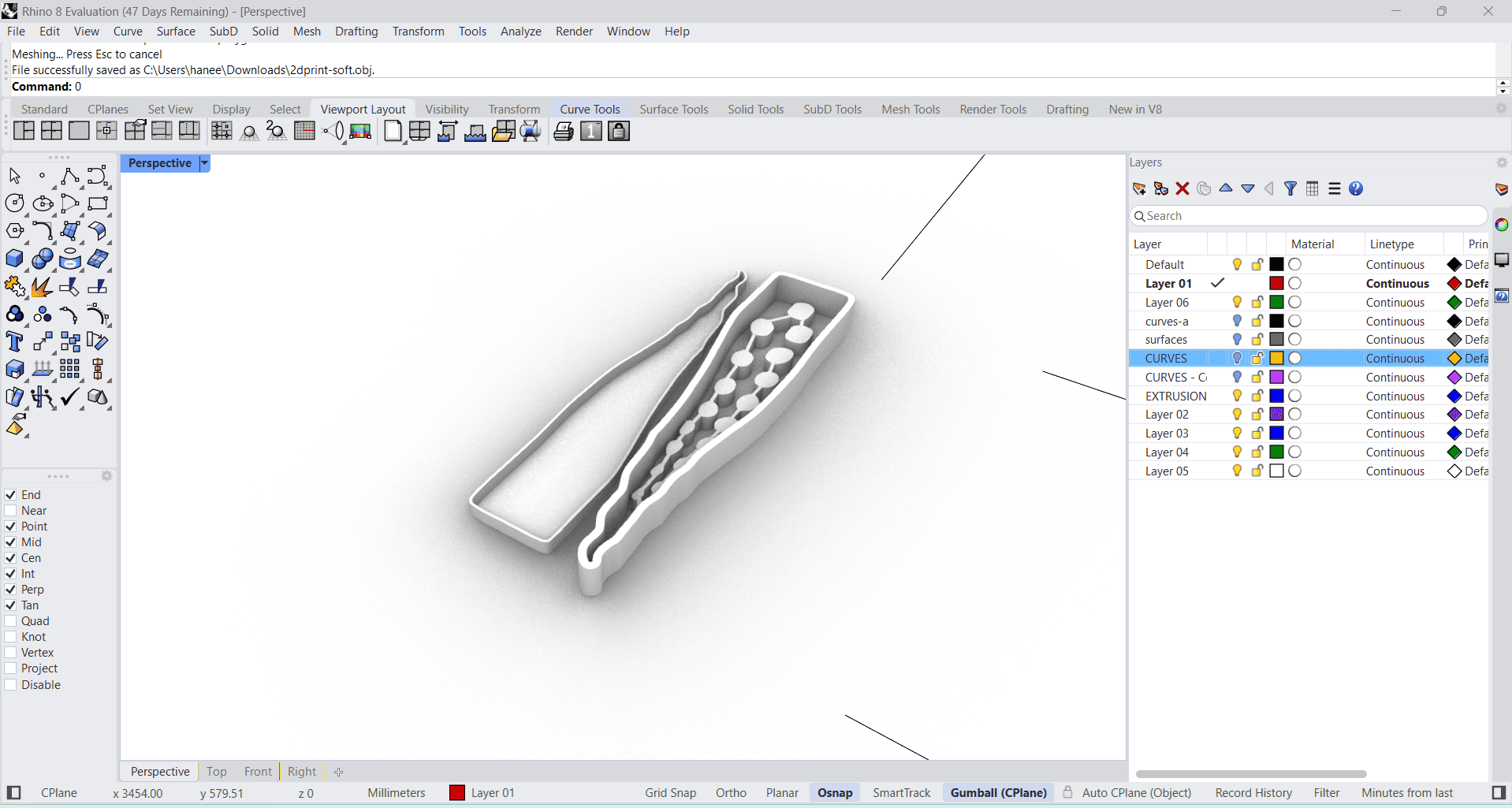
Task: Click the four viewports layout icon
Action: pos(51,131)
